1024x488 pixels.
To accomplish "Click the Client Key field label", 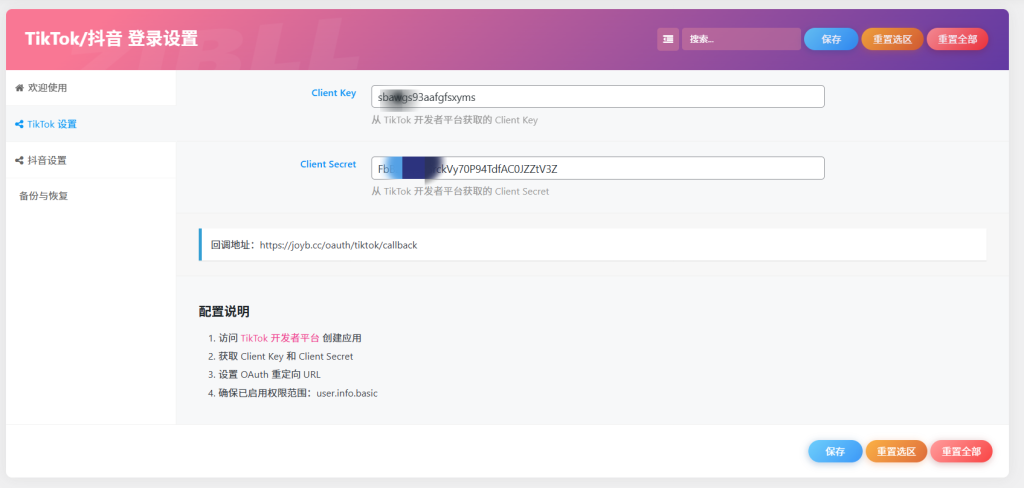I will (333, 93).
